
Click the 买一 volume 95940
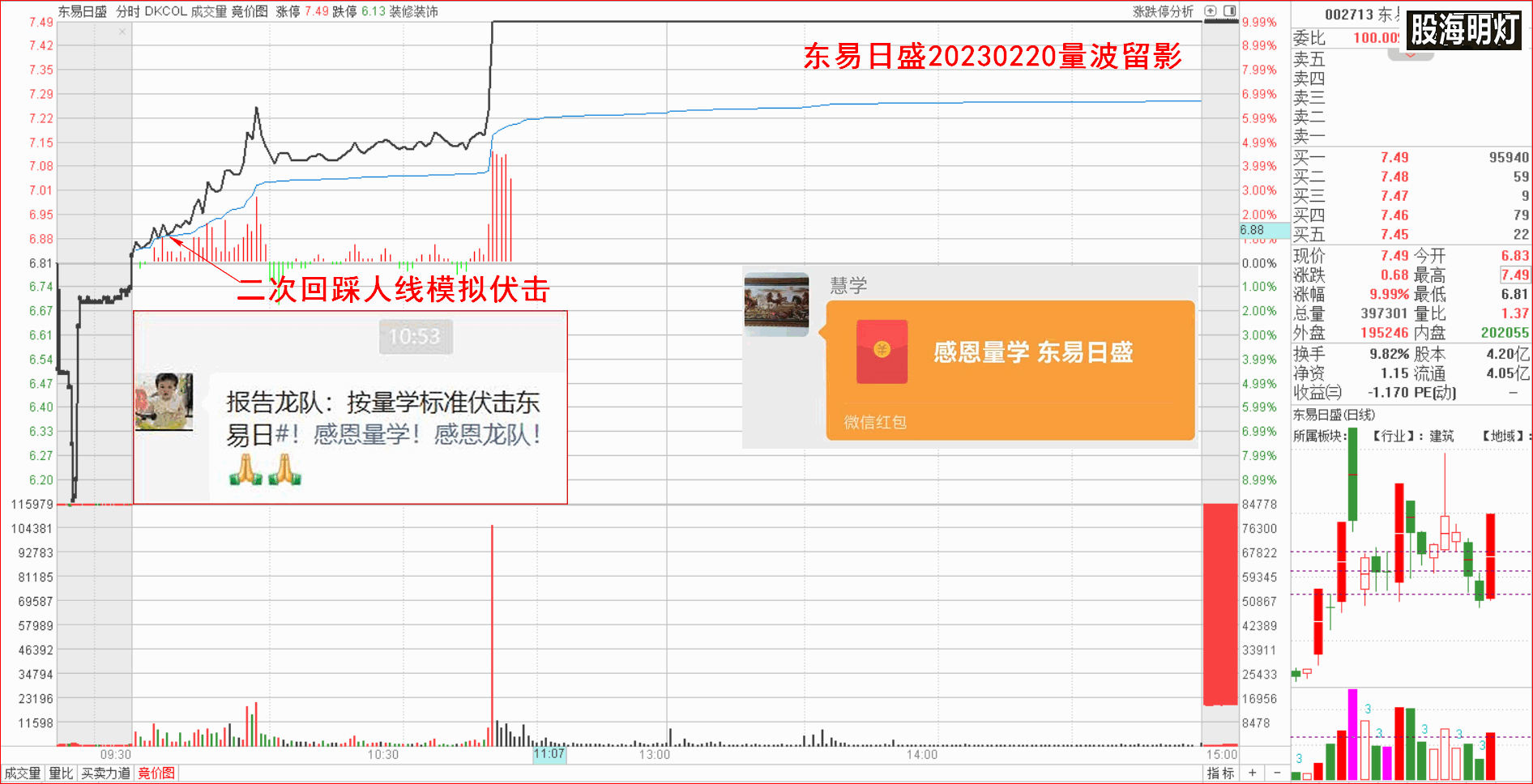point(1509,157)
